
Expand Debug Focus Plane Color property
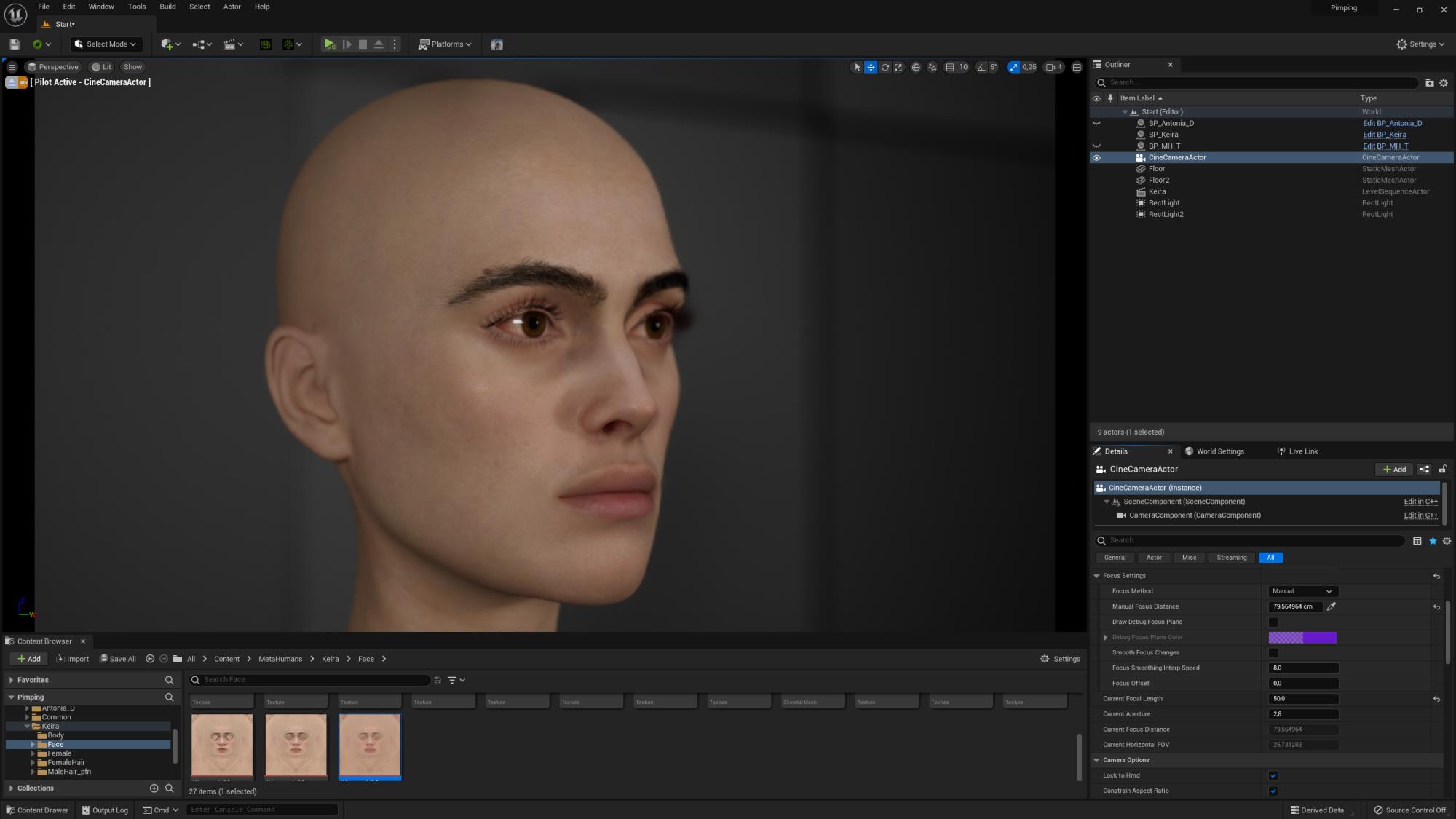click(x=1106, y=637)
